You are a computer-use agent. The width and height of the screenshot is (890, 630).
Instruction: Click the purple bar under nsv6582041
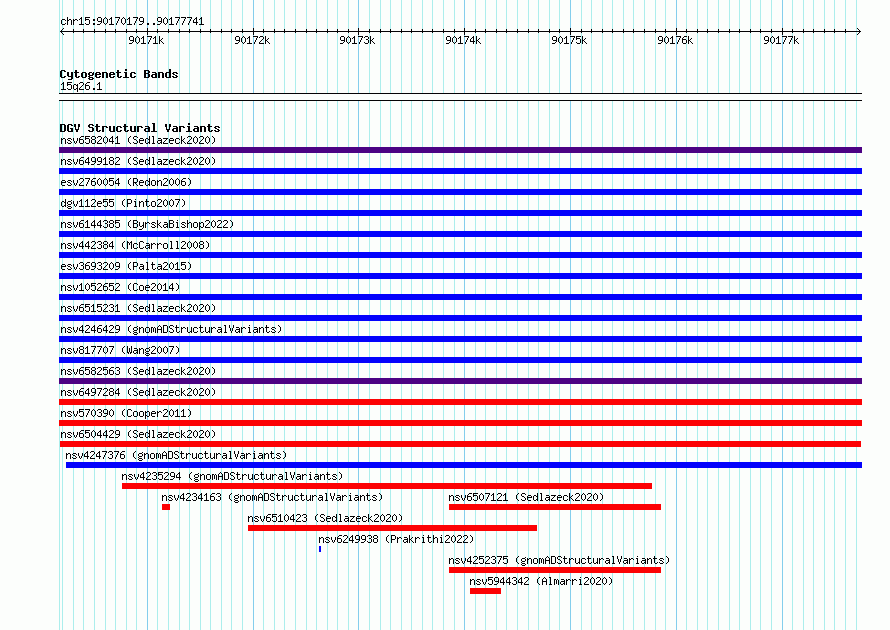click(460, 150)
